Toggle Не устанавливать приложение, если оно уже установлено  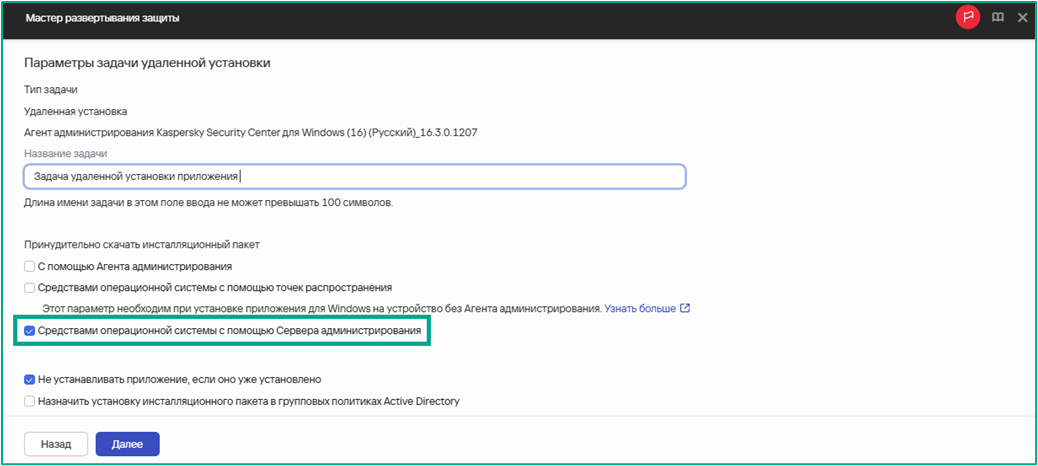(29, 380)
